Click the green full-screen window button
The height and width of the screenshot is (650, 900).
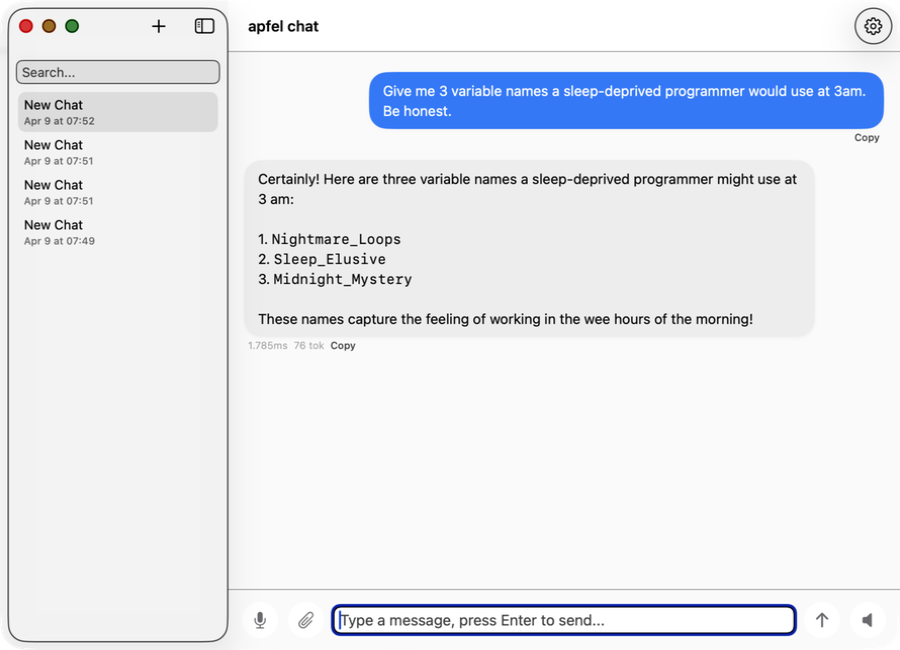point(71,26)
